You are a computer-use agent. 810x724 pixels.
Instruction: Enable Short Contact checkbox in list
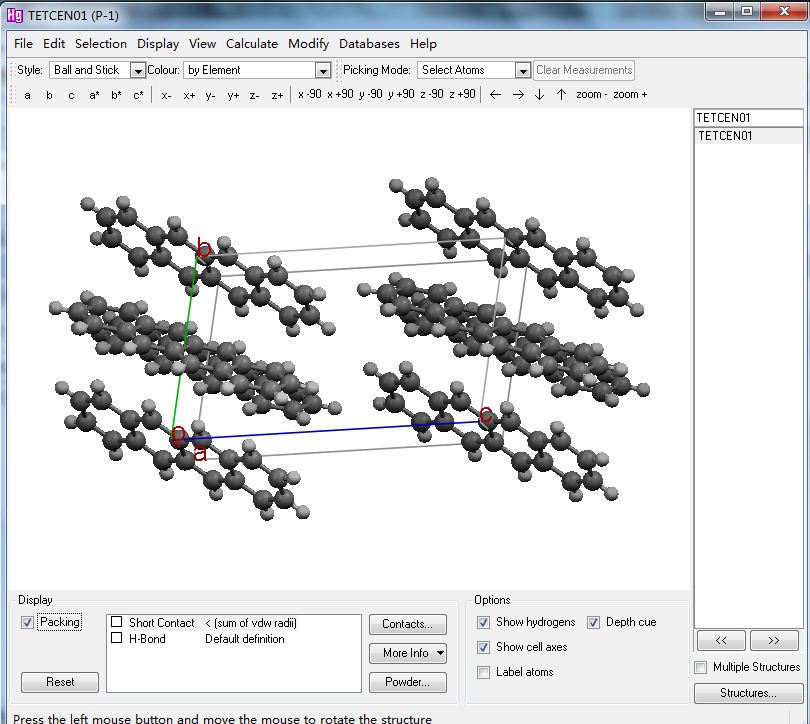pyautogui.click(x=117, y=623)
